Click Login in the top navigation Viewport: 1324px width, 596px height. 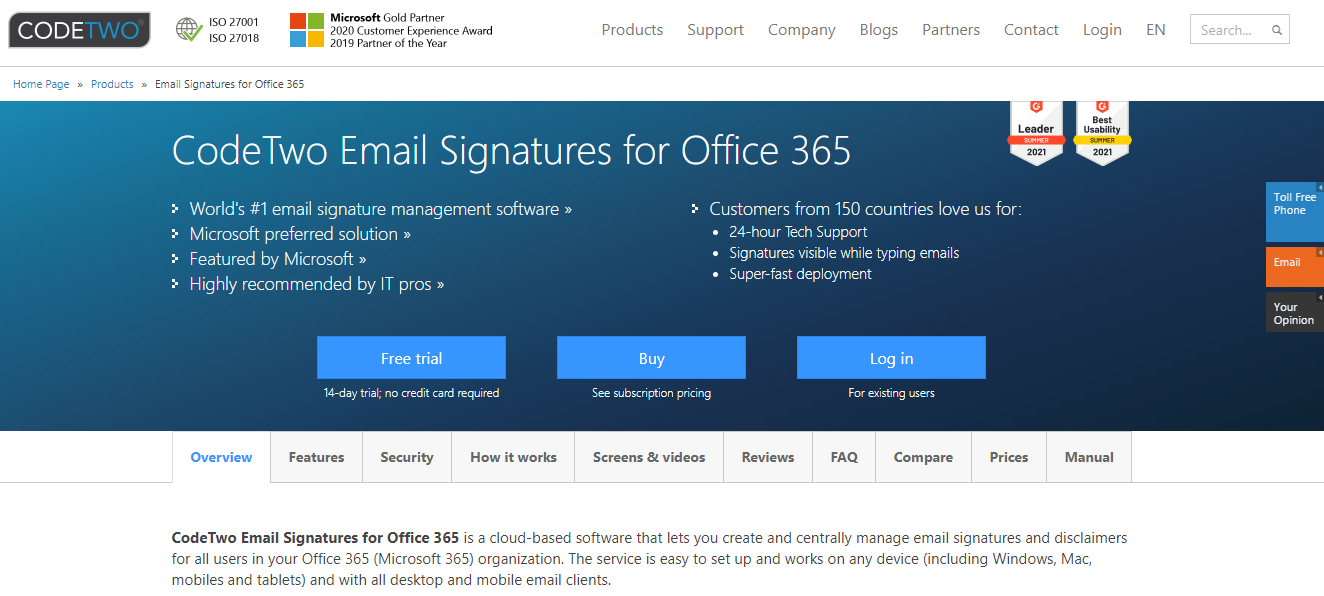[x=1102, y=30]
